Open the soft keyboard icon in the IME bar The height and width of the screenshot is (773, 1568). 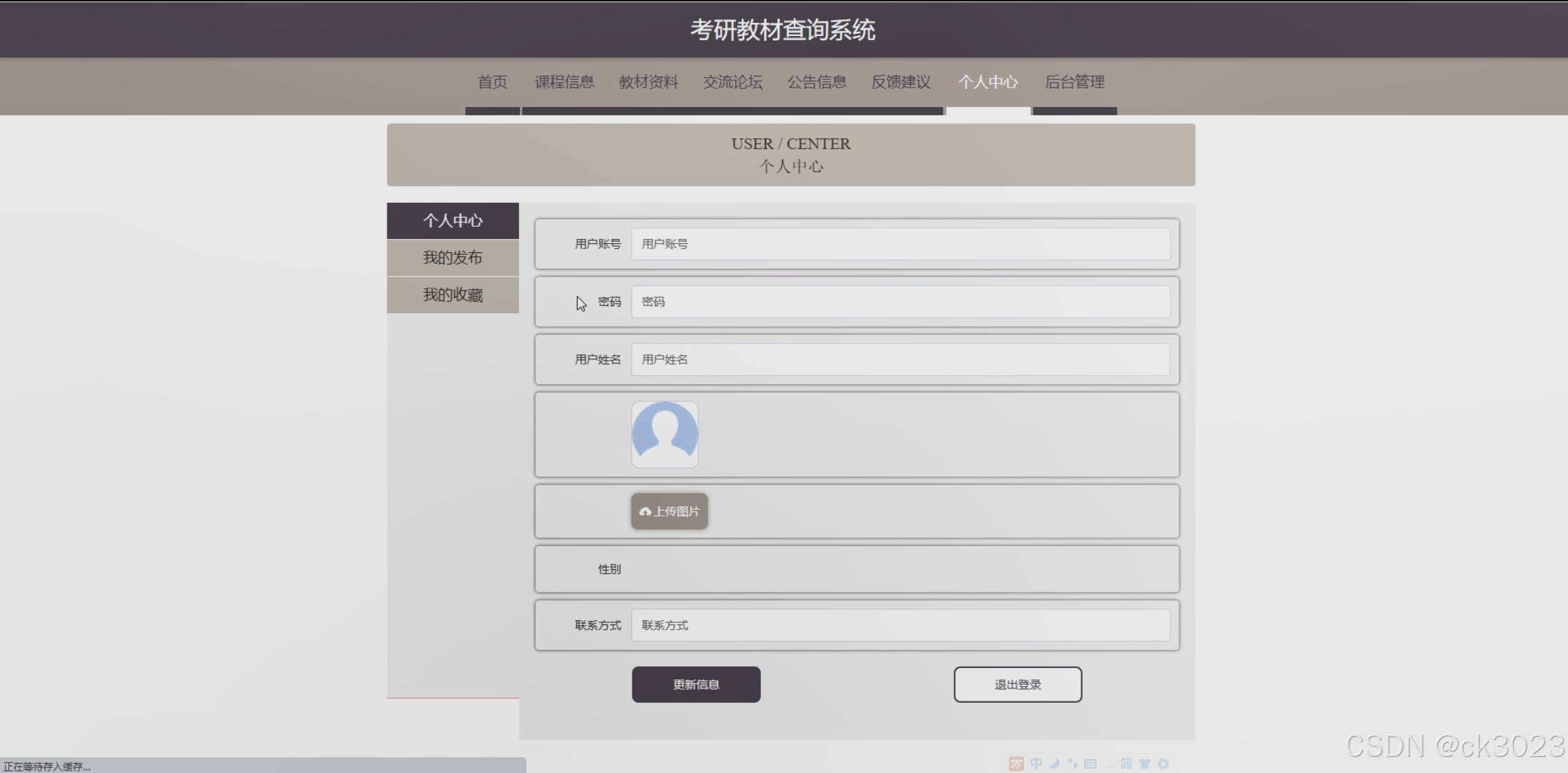click(x=1090, y=763)
